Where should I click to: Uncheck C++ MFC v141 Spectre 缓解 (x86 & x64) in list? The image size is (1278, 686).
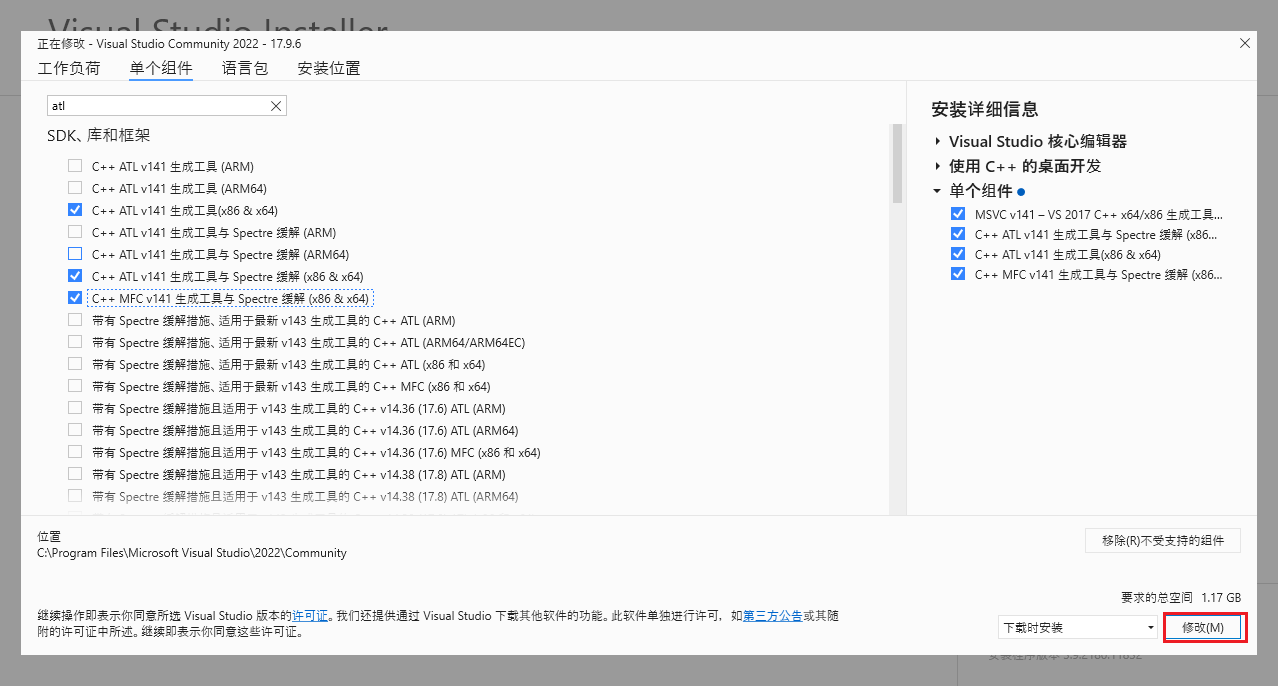pyautogui.click(x=75, y=298)
